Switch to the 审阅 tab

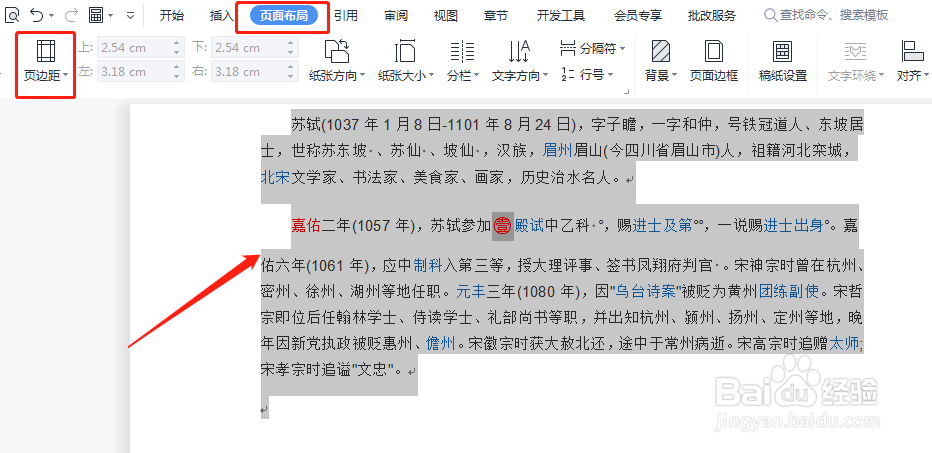(x=396, y=15)
